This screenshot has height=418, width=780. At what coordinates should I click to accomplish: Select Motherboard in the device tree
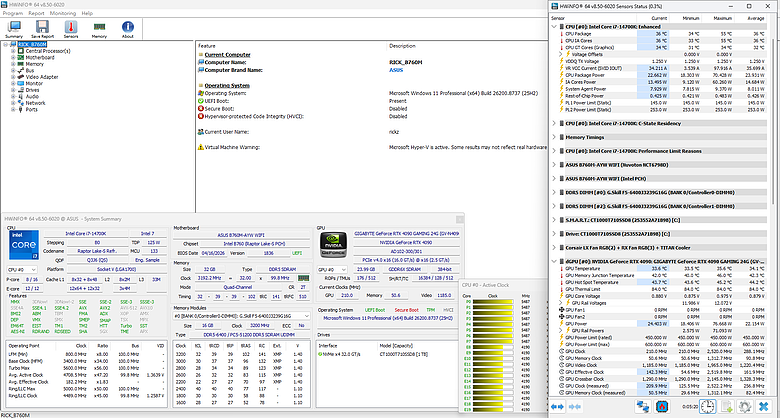pyautogui.click(x=40, y=57)
